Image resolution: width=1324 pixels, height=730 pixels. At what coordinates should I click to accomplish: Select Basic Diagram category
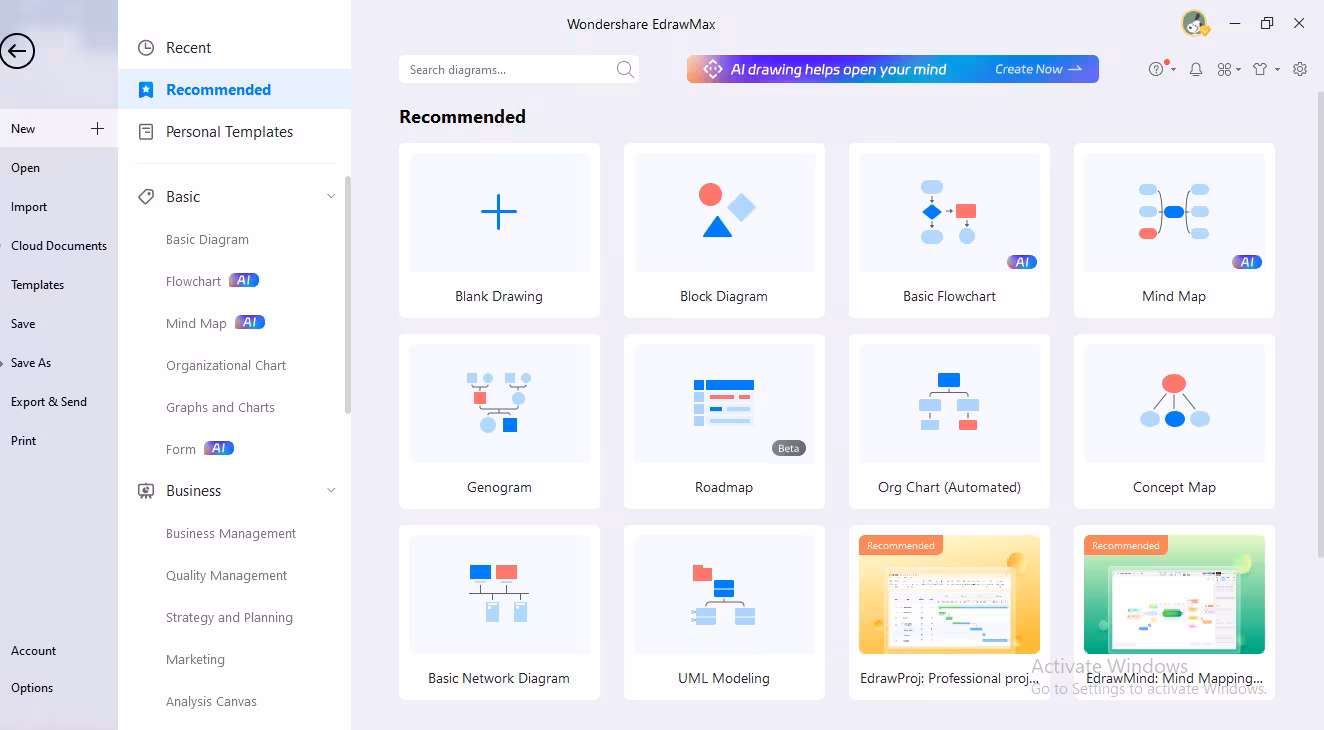click(207, 239)
